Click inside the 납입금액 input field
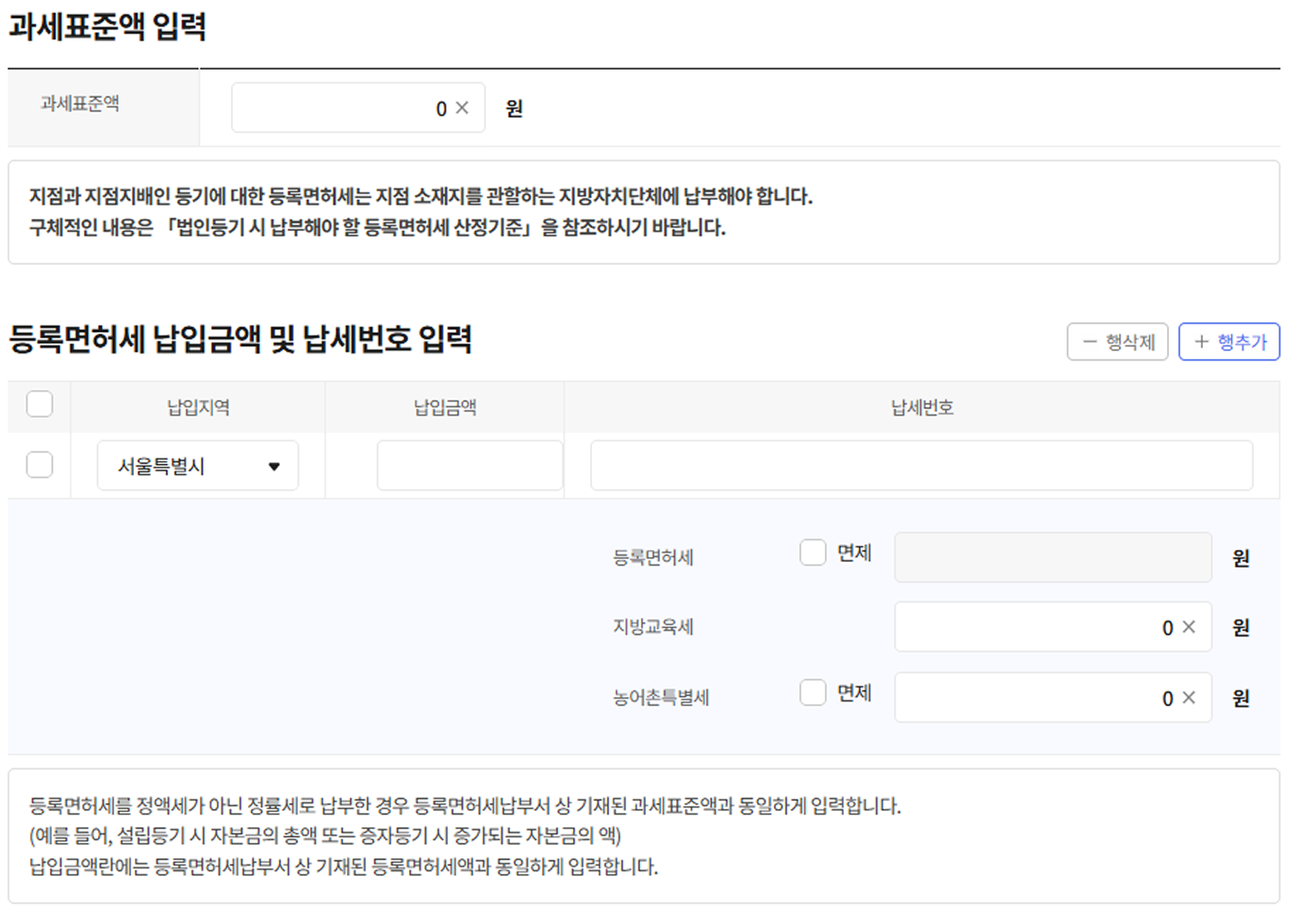Screen dimensions: 1316x910 point(469,465)
